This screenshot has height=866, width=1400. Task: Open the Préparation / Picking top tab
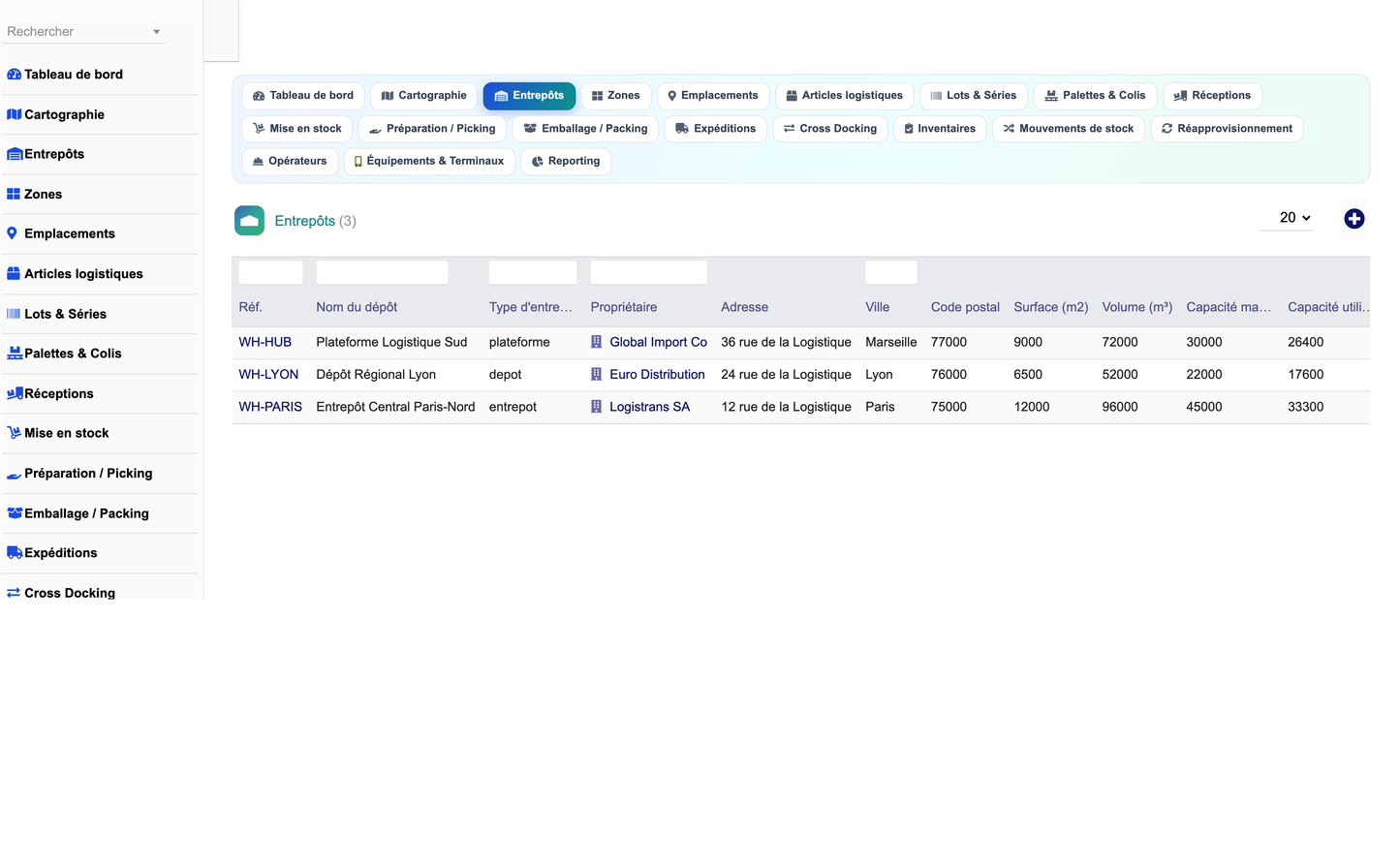pos(432,129)
